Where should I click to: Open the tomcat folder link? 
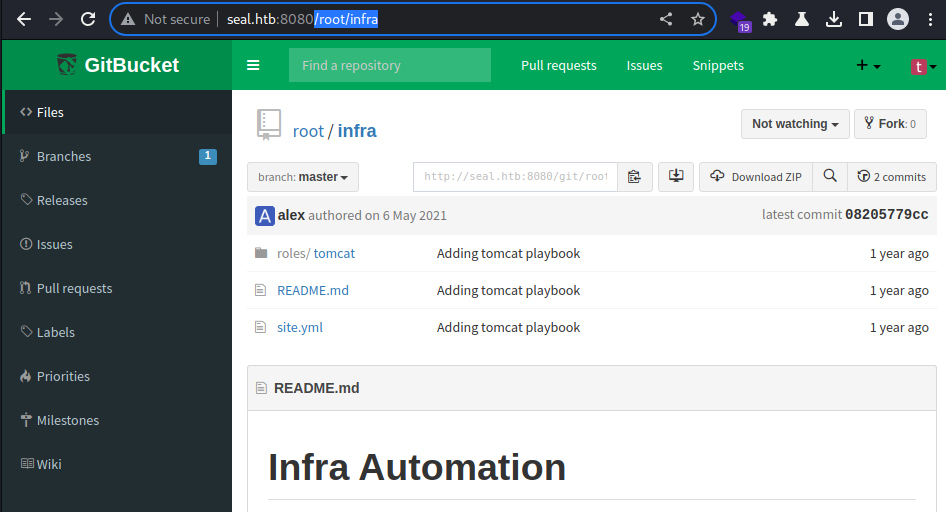(334, 253)
